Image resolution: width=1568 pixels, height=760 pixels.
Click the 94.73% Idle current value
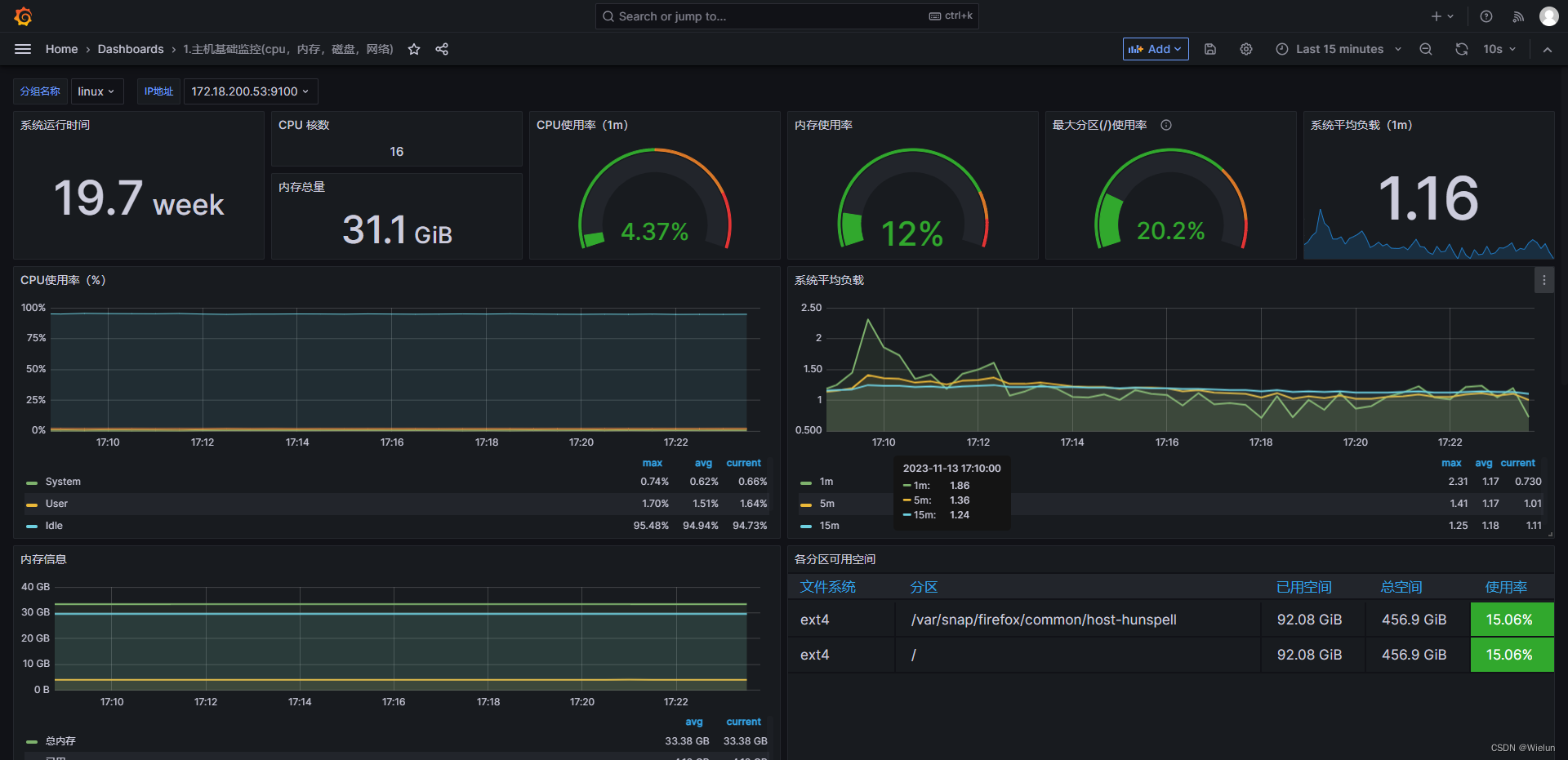pyautogui.click(x=750, y=526)
